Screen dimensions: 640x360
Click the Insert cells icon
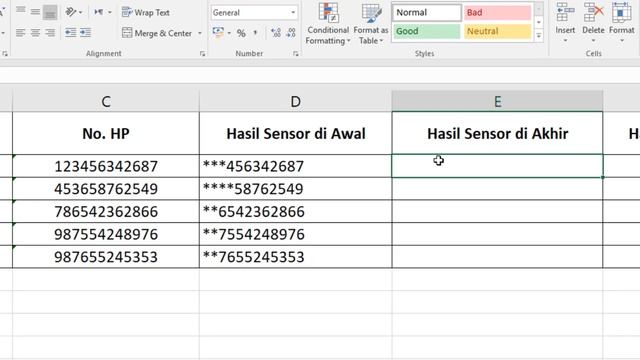[x=565, y=12]
